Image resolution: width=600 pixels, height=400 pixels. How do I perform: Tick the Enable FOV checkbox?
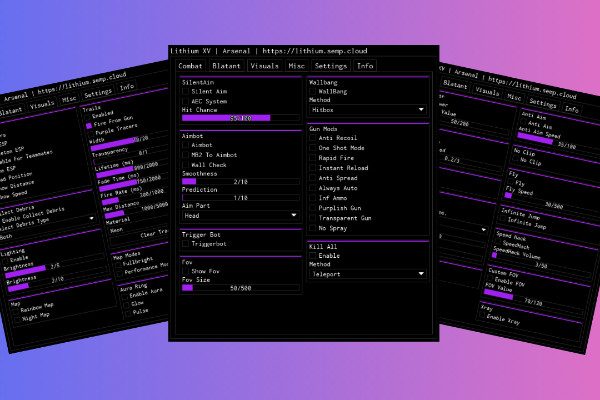pyautogui.click(x=490, y=278)
